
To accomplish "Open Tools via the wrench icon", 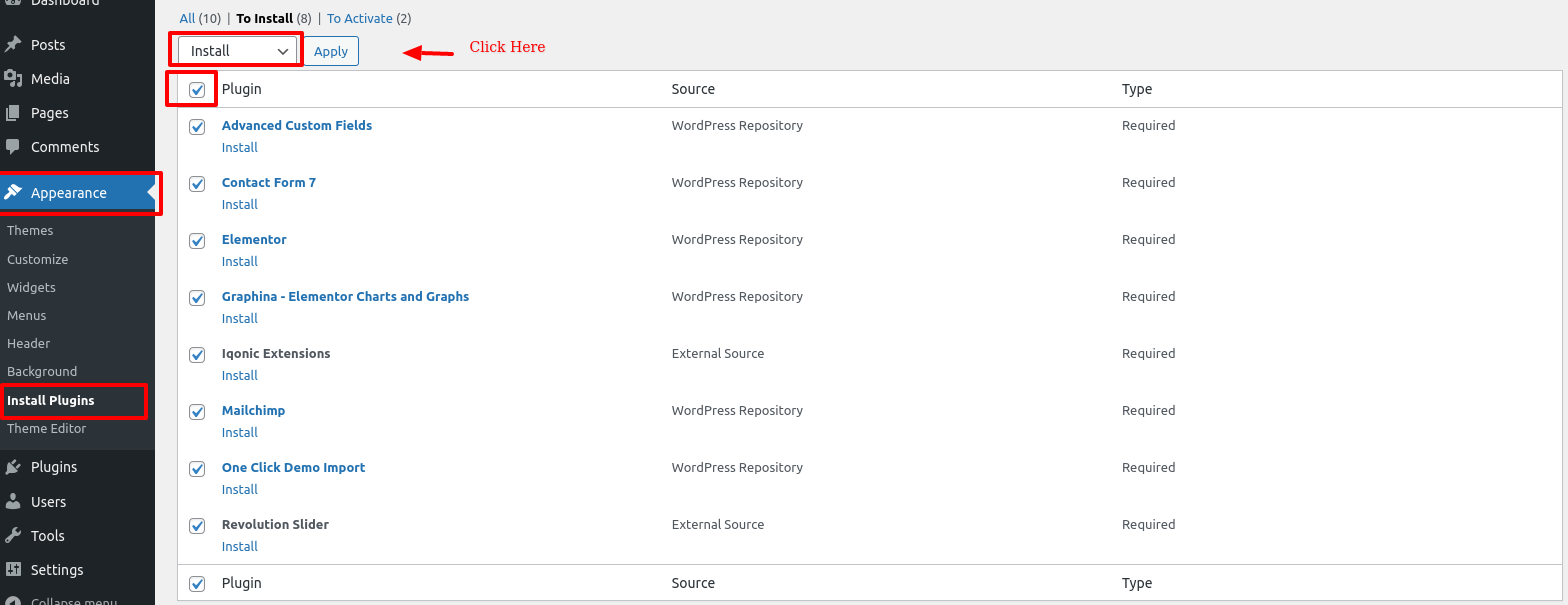I will (x=13, y=535).
